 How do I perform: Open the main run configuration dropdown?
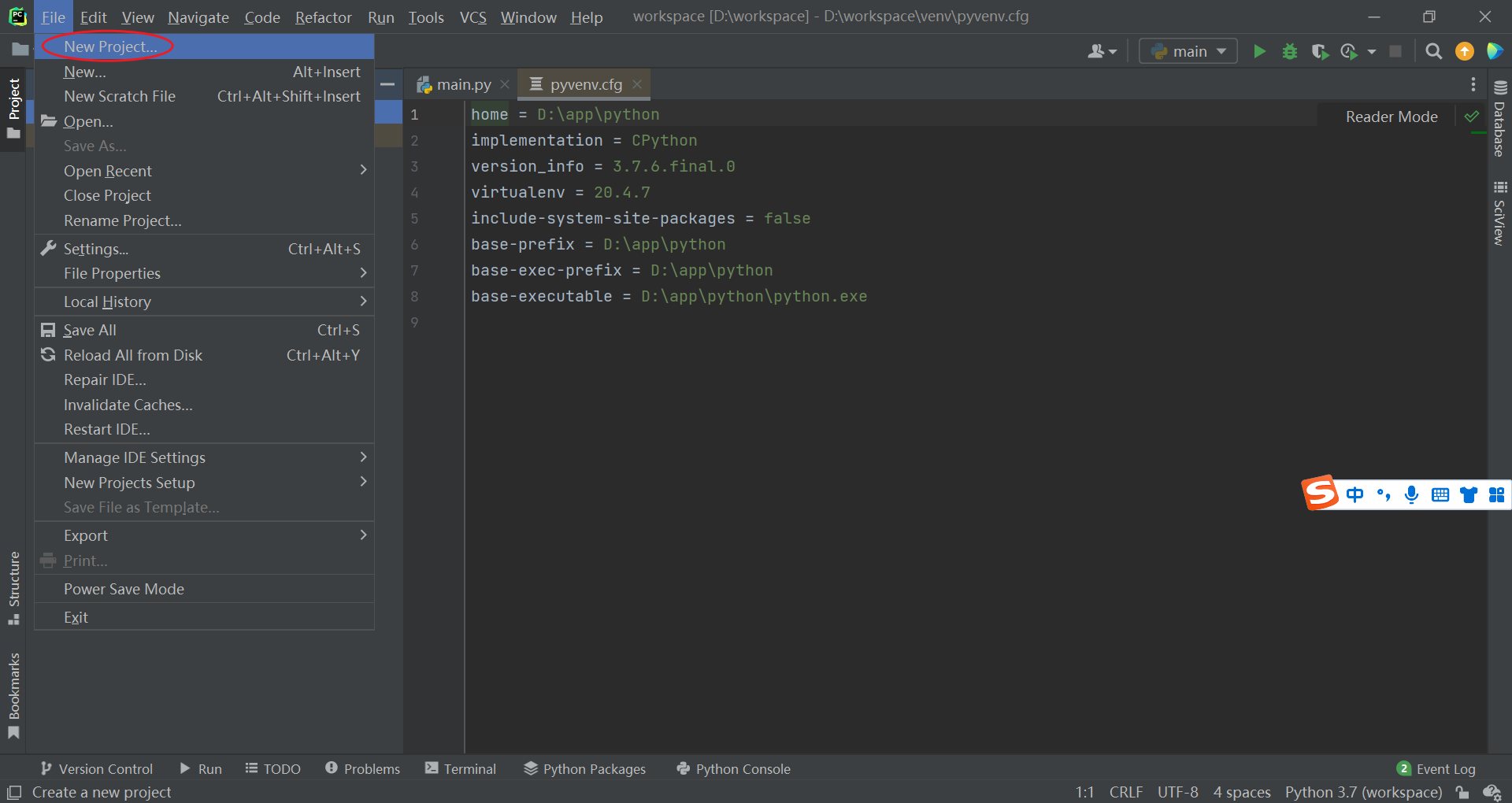tap(1188, 51)
